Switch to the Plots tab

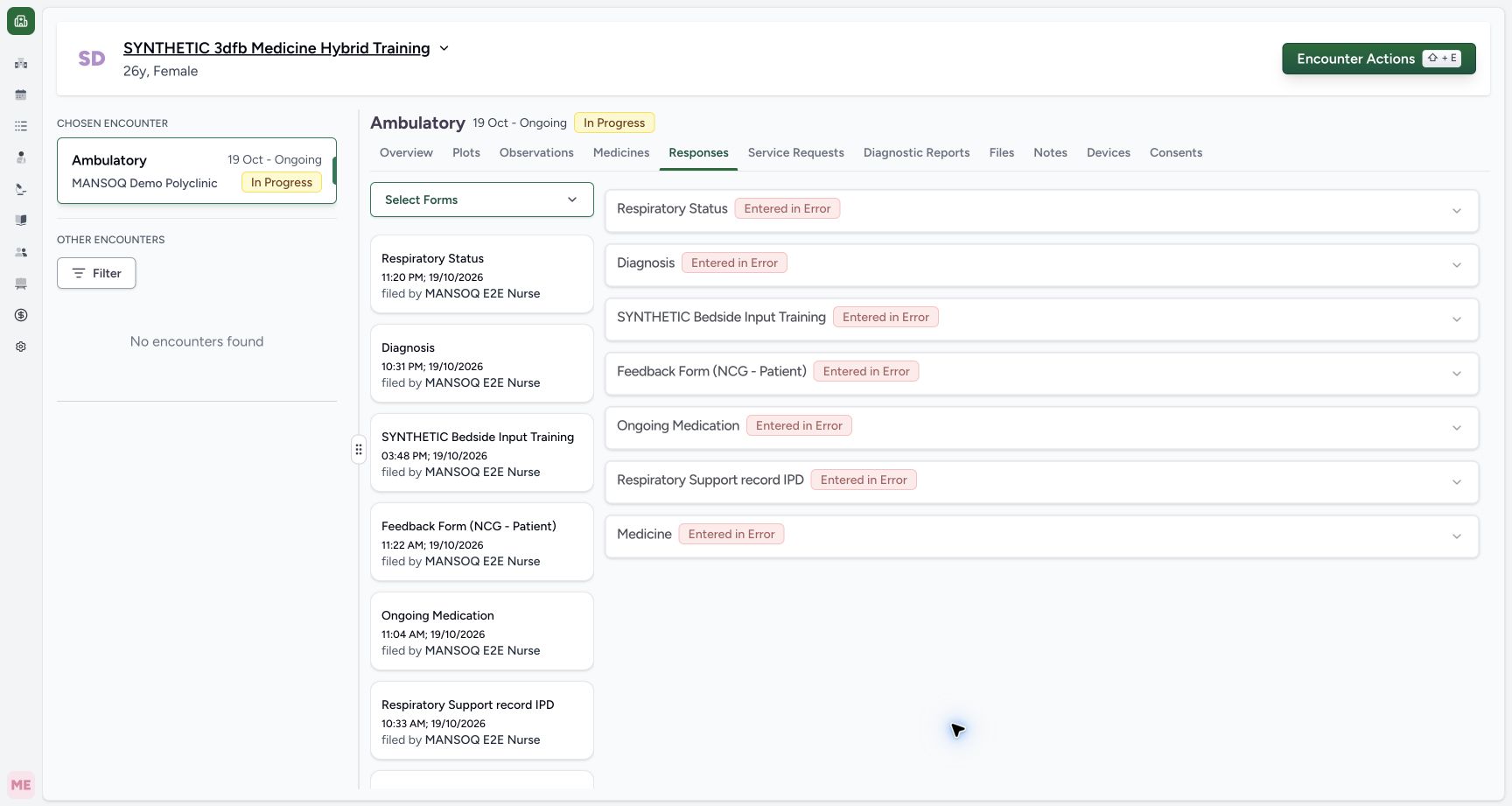(x=466, y=152)
